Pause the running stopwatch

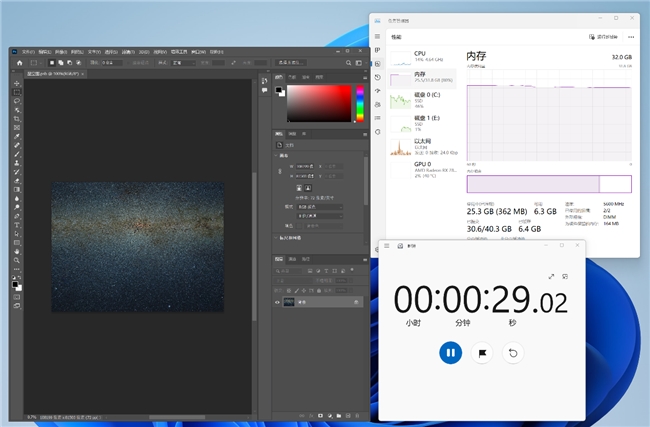point(451,353)
